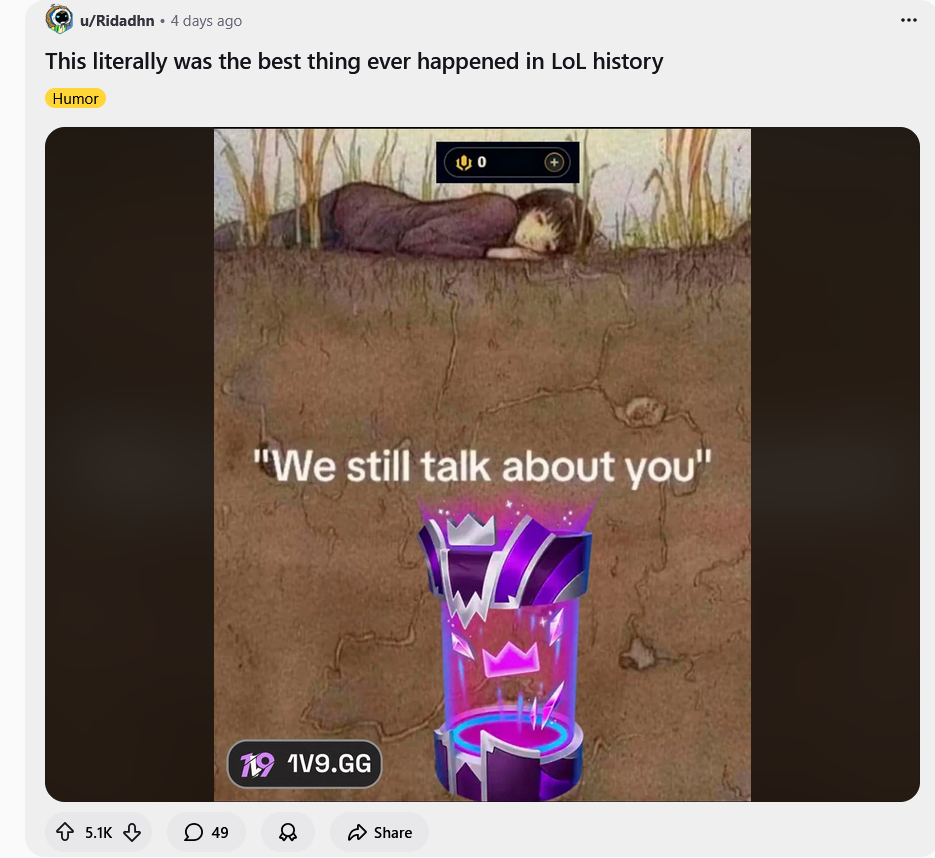Click the 5.1K vote count

pos(98,832)
